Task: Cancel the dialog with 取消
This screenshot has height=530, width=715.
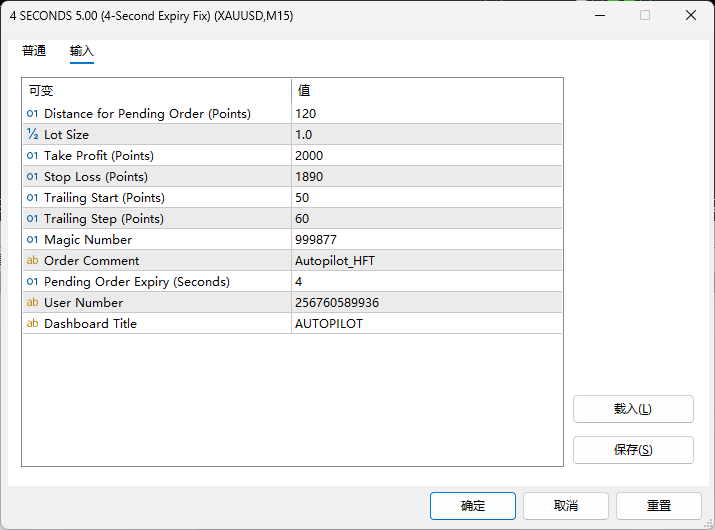Action: click(x=566, y=506)
